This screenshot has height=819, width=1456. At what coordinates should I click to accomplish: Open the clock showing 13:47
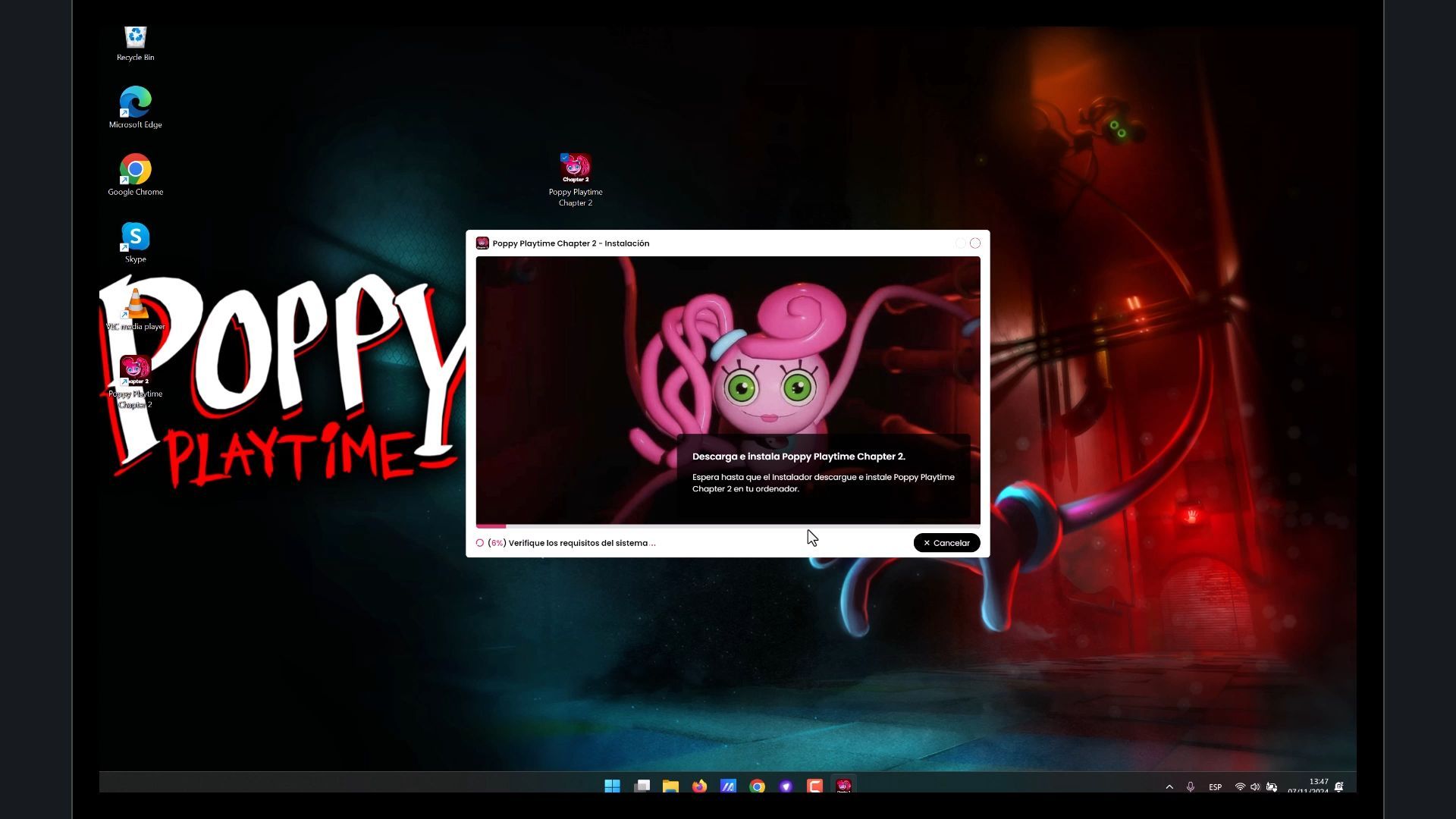click(x=1308, y=786)
